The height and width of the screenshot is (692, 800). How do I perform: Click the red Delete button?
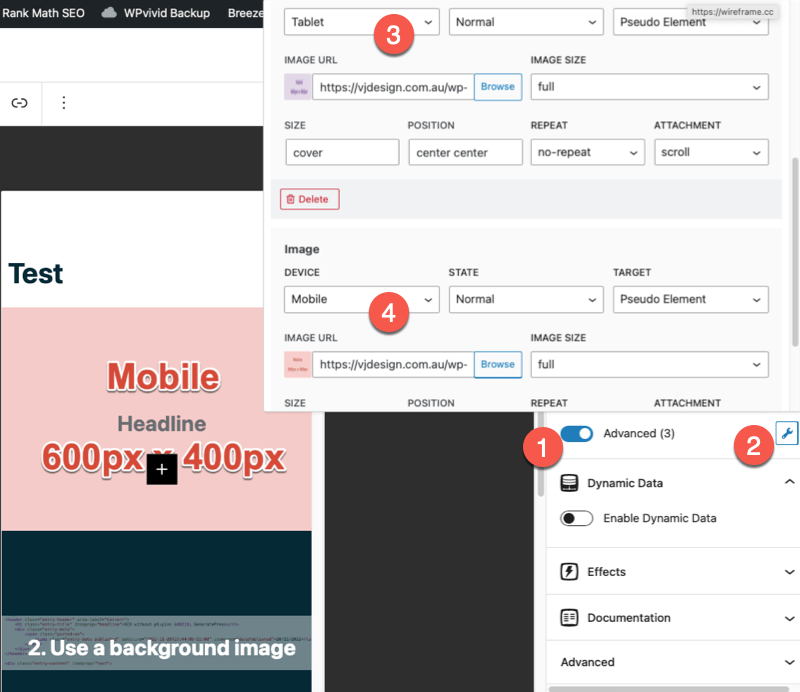tap(310, 199)
